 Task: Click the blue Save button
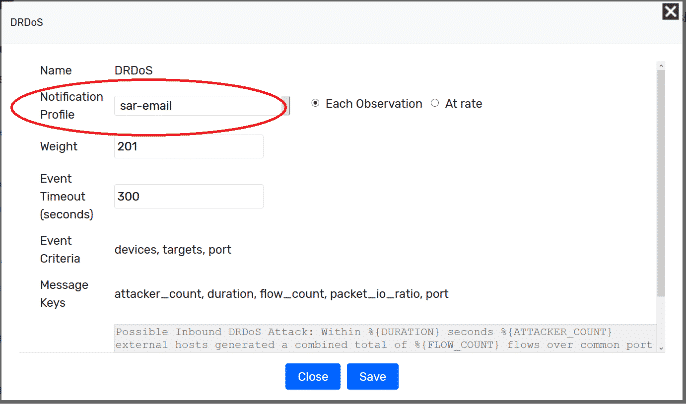pyautogui.click(x=373, y=376)
